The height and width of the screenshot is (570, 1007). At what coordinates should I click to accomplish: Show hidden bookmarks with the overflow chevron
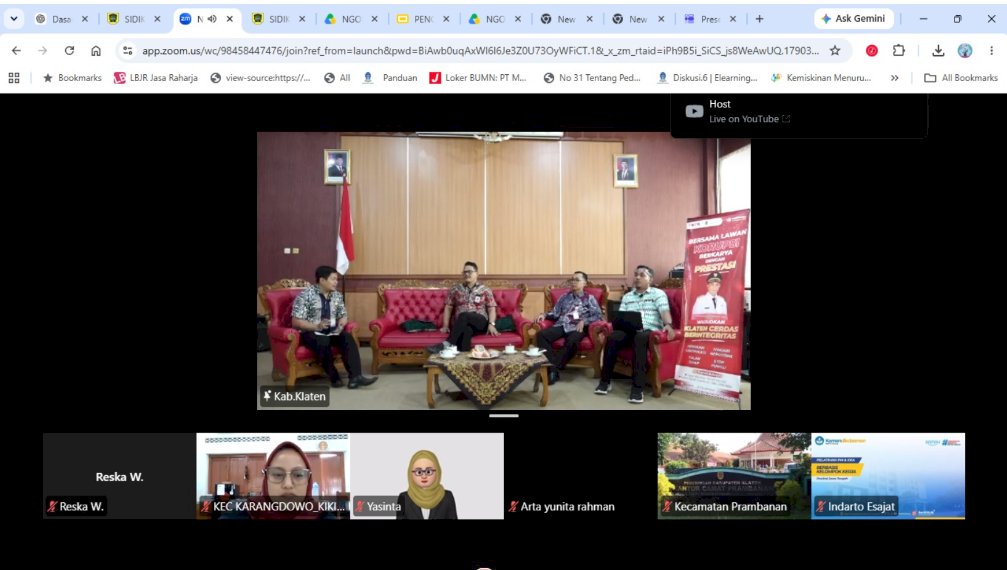point(895,78)
